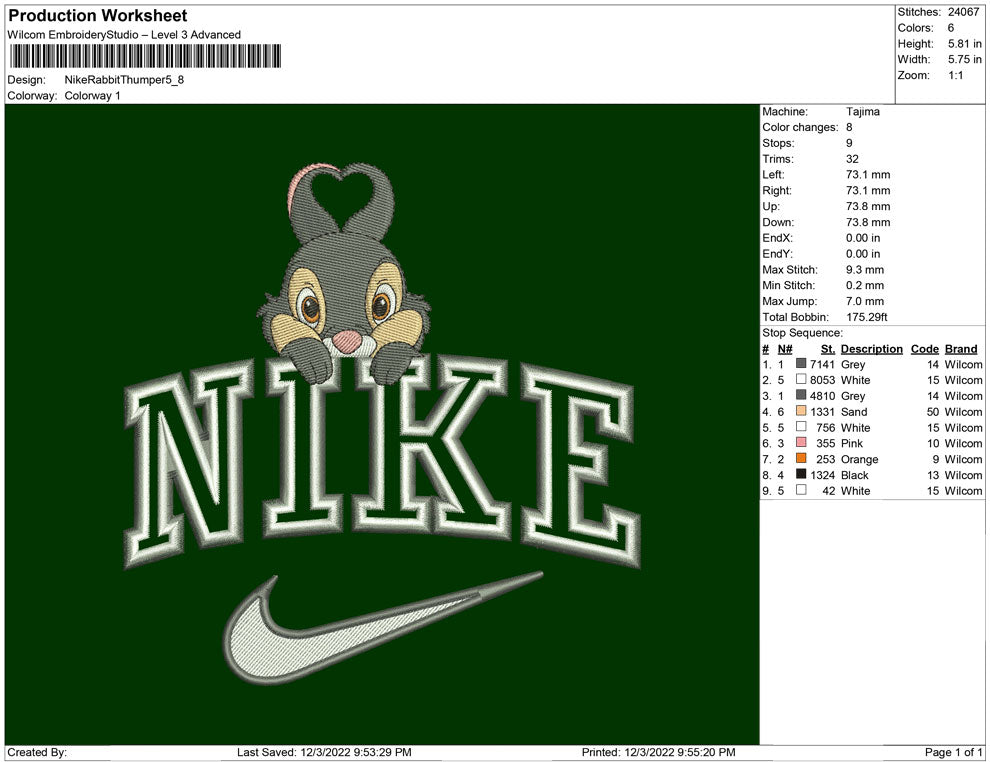Viewport: 990px width, 762px height.
Task: Click the Page 1 of 1 footer
Action: (x=953, y=752)
